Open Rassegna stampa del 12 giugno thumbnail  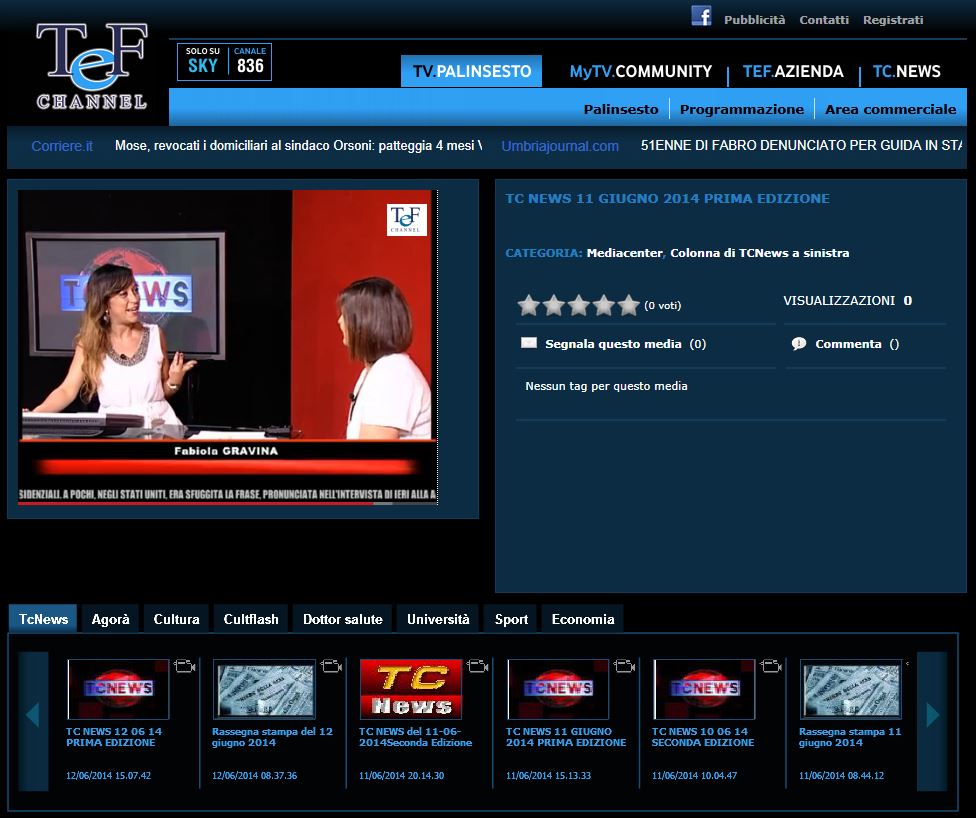pos(264,689)
